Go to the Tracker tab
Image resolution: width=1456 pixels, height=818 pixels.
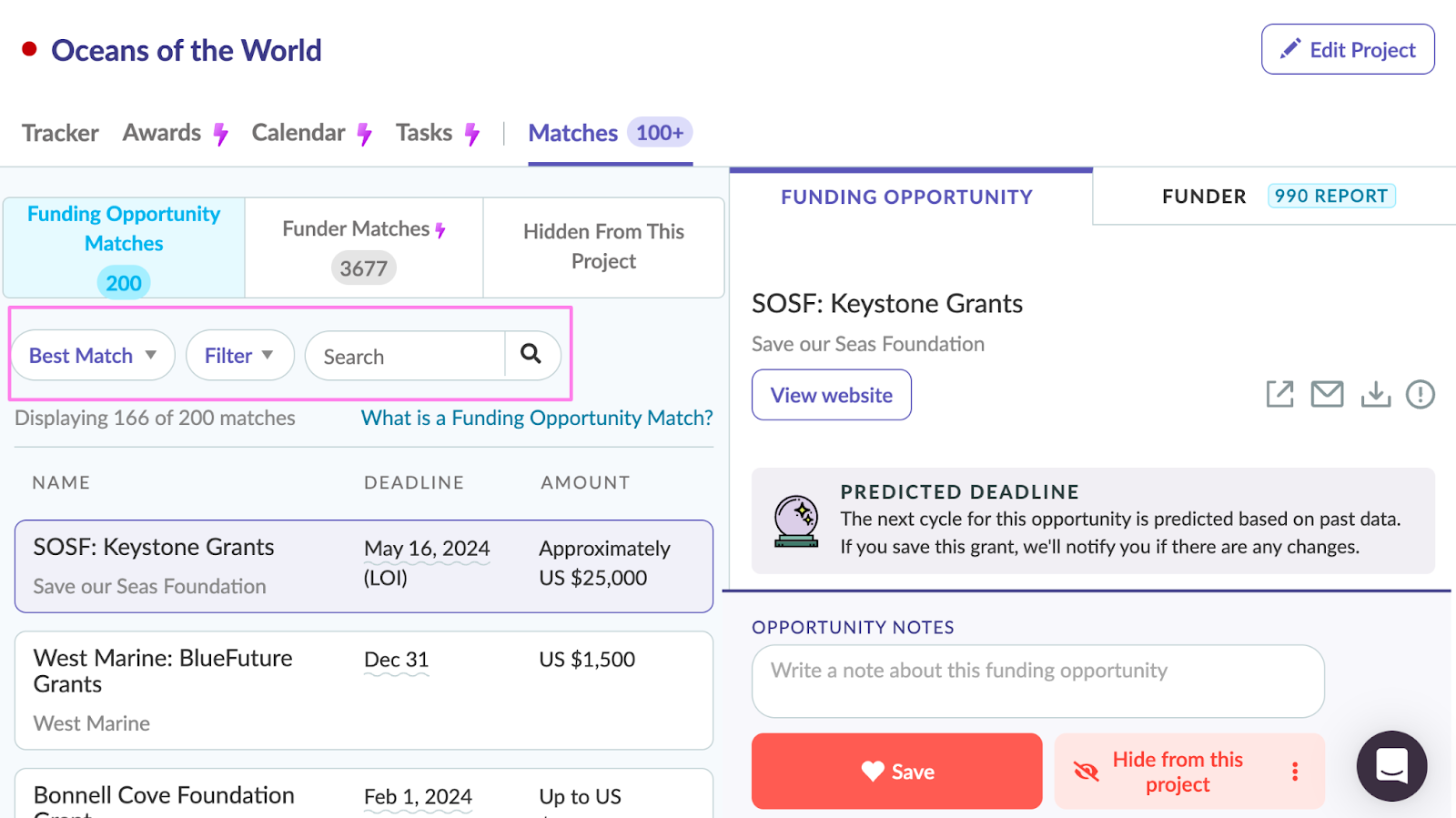pyautogui.click(x=60, y=133)
